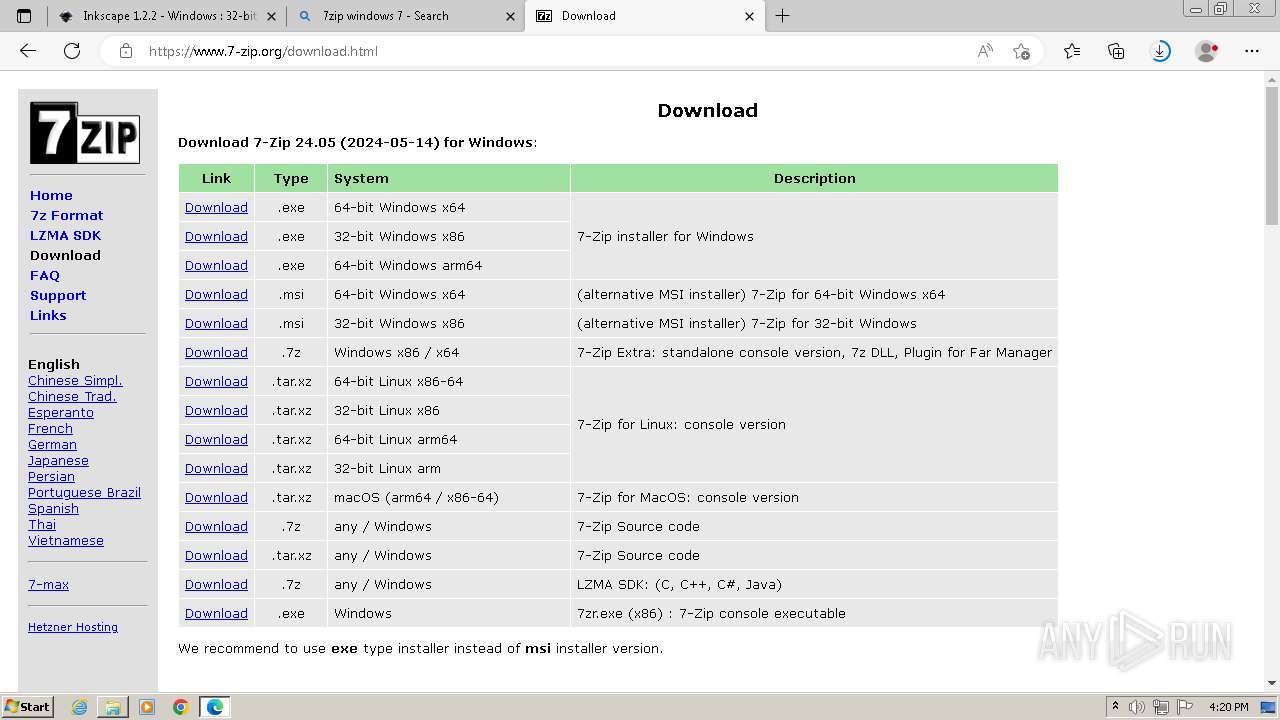Switch language to Portuguese Brazil
This screenshot has height=720, width=1280.
point(84,492)
